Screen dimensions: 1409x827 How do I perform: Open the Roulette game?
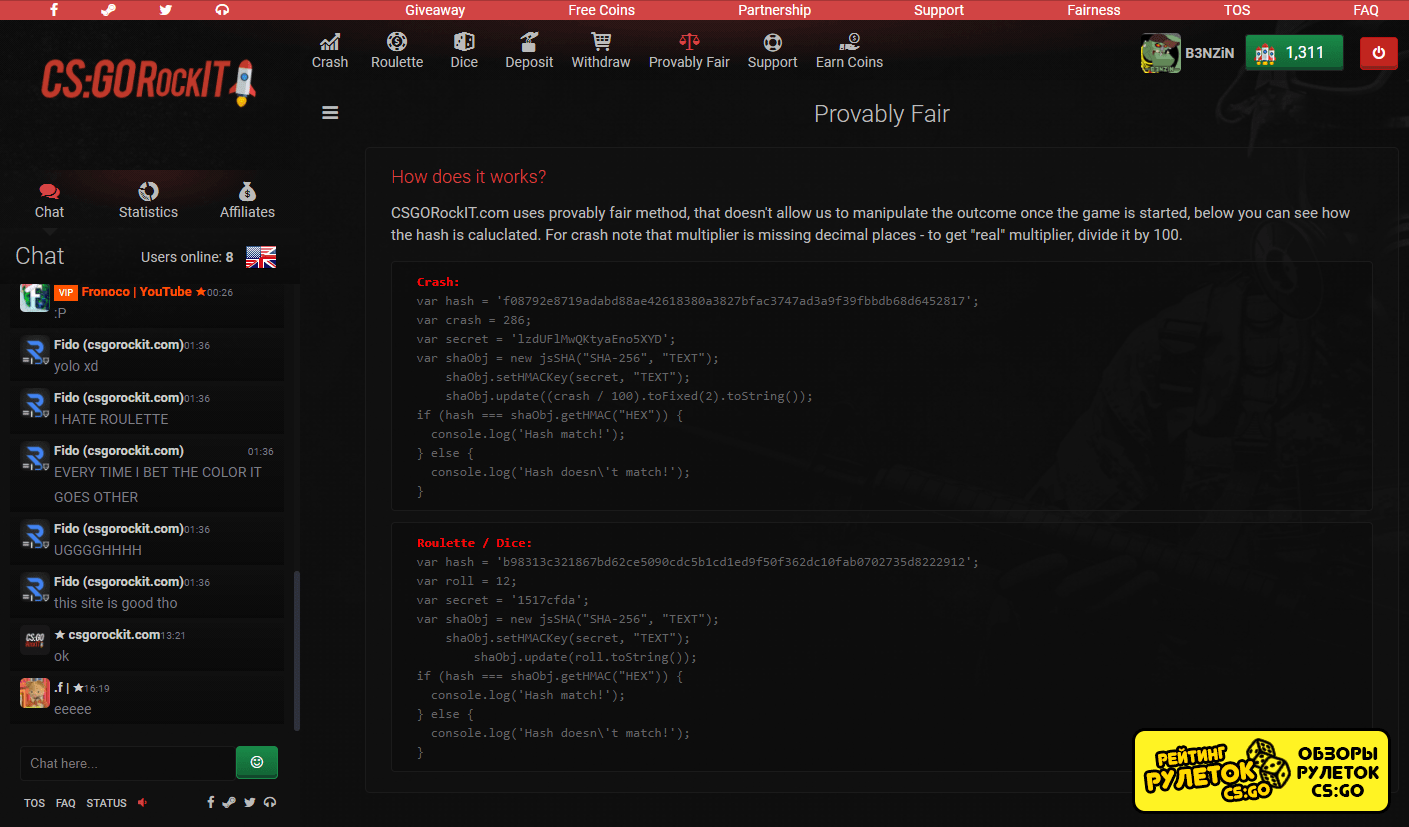[x=397, y=51]
